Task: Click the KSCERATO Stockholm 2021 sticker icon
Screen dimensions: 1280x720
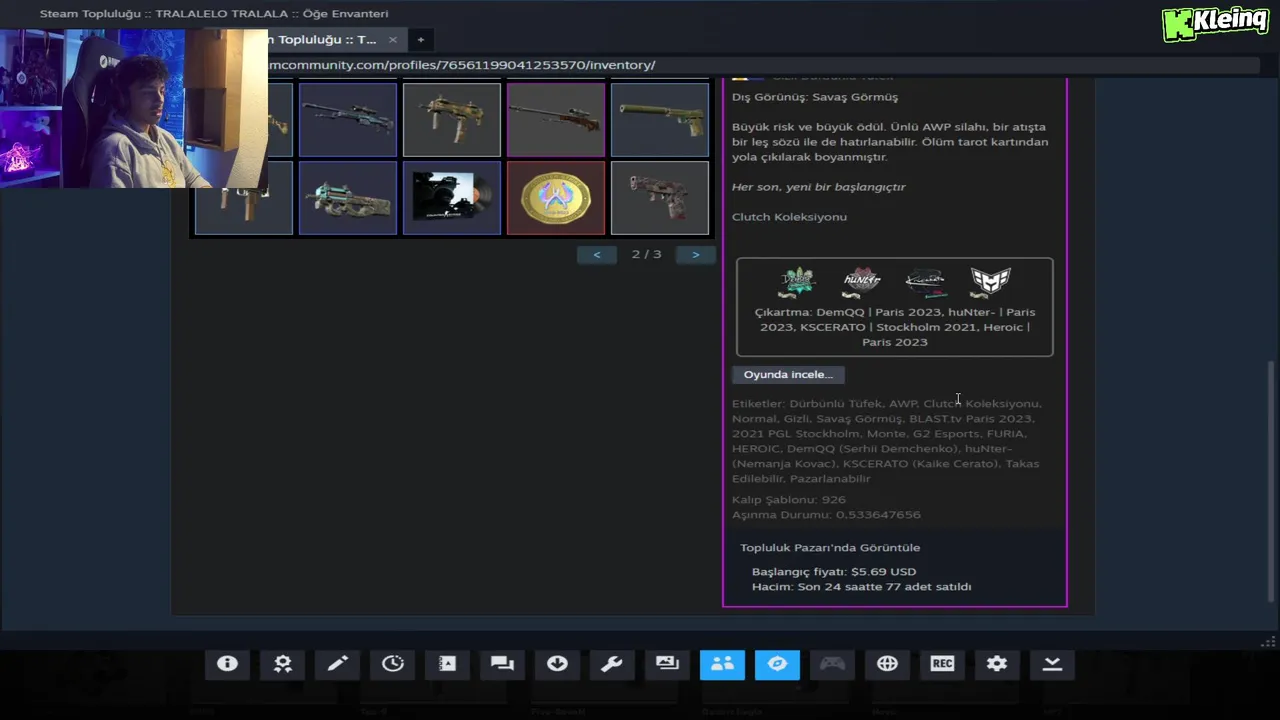Action: click(926, 282)
